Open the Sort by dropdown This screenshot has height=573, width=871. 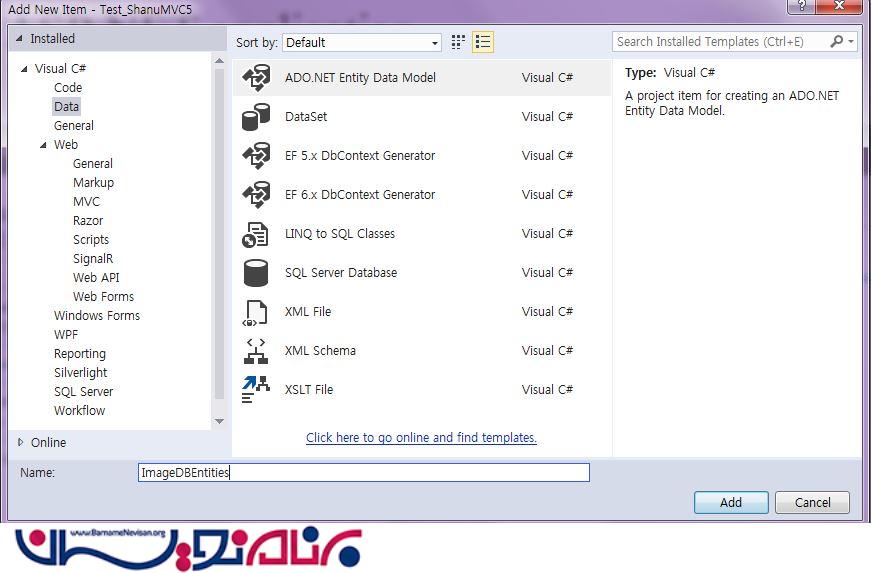pyautogui.click(x=362, y=43)
